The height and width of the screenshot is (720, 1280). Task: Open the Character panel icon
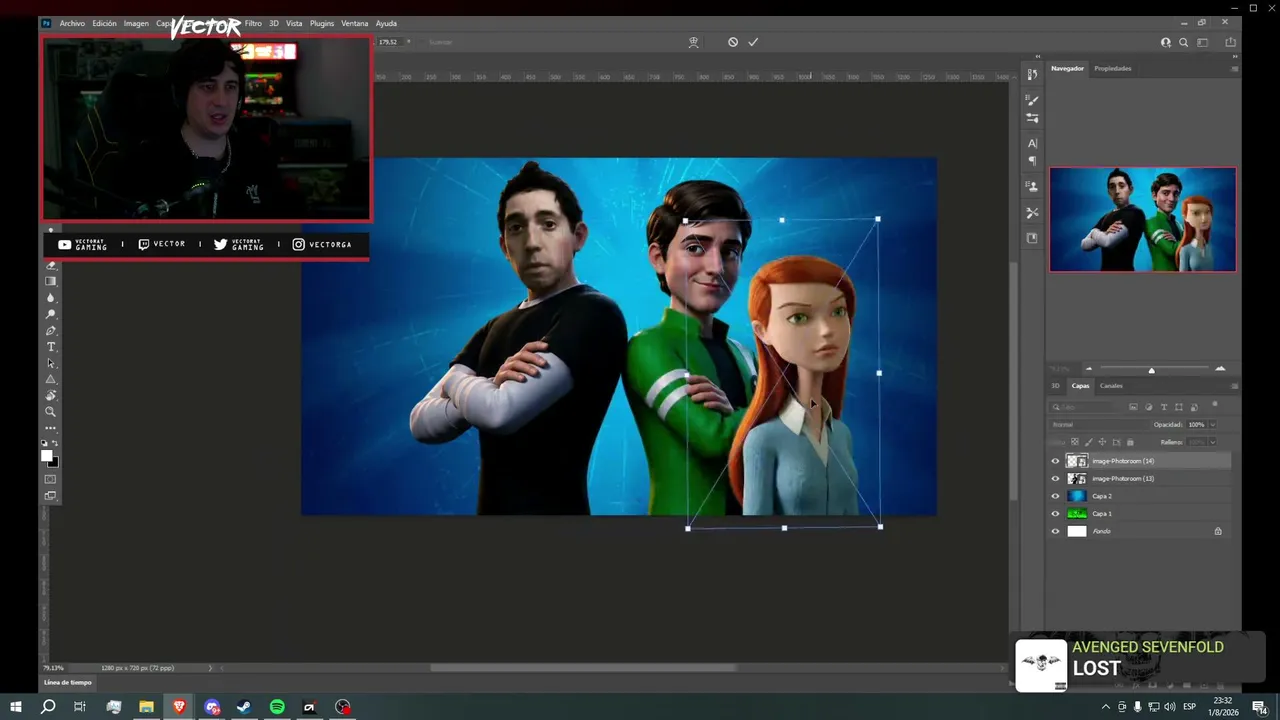click(x=1032, y=143)
